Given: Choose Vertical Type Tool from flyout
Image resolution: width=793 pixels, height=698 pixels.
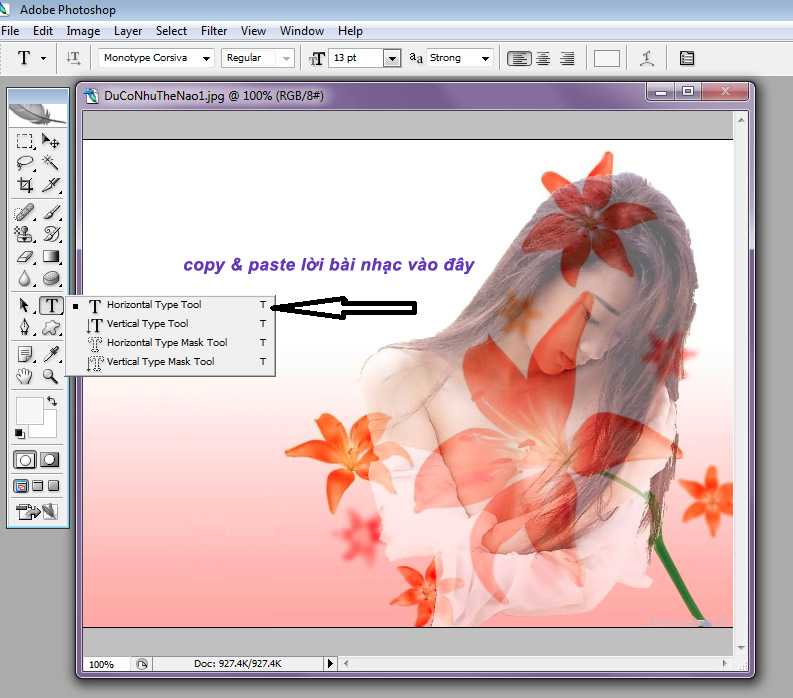Looking at the screenshot, I should point(147,324).
